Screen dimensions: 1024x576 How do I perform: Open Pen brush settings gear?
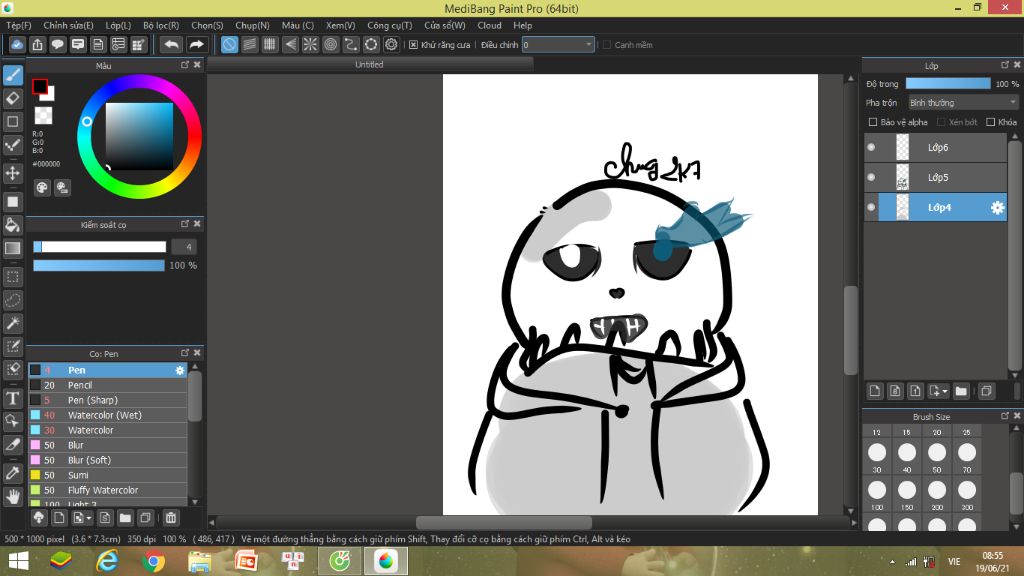pos(180,370)
